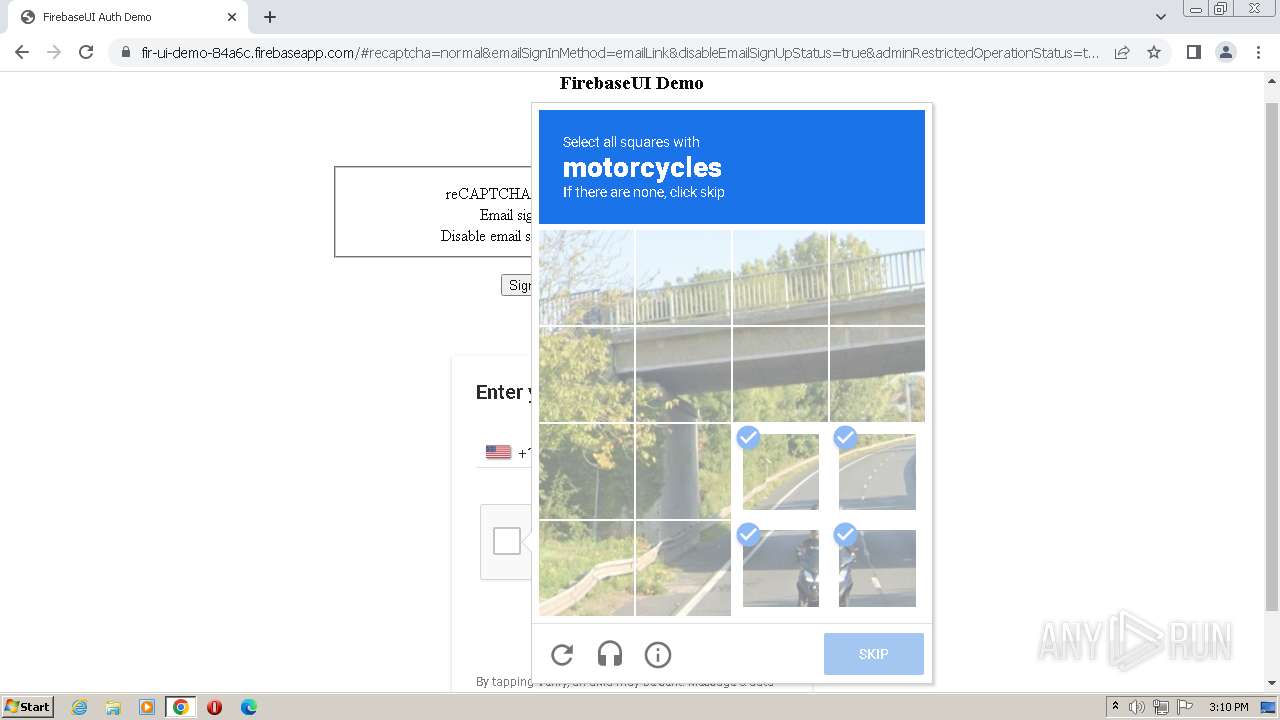The height and width of the screenshot is (720, 1280).
Task: Switch to the audio challenge headphones icon
Action: coord(610,655)
